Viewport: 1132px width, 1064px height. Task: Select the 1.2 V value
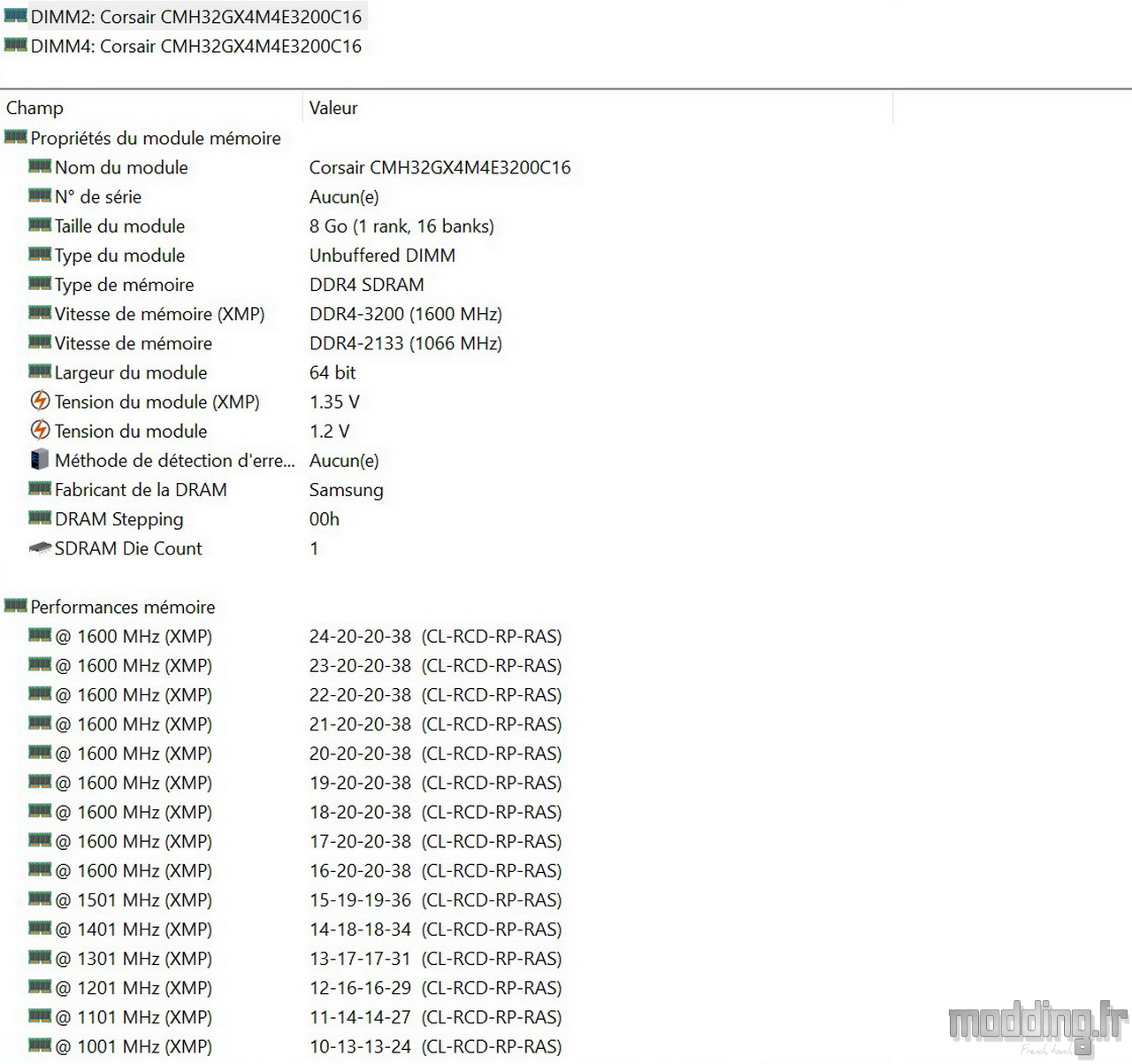[329, 431]
